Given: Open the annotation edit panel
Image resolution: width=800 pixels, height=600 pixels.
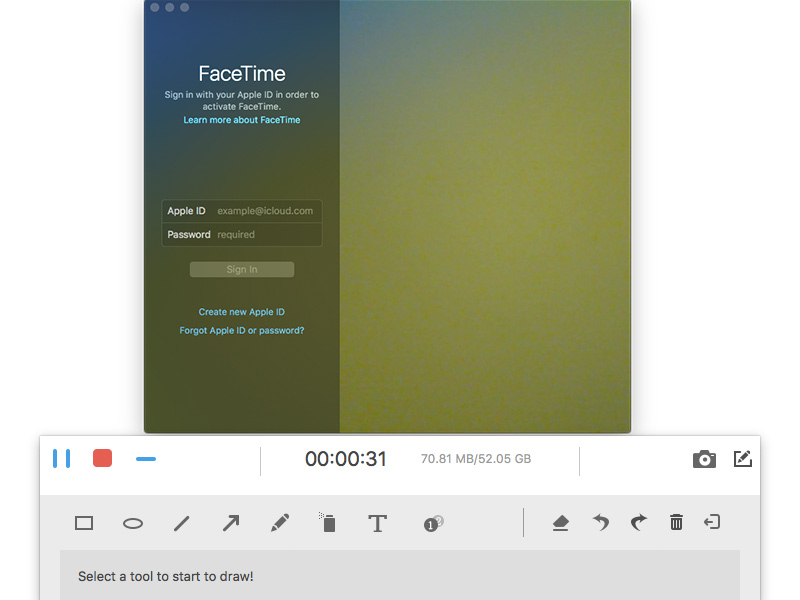Looking at the screenshot, I should [x=743, y=458].
